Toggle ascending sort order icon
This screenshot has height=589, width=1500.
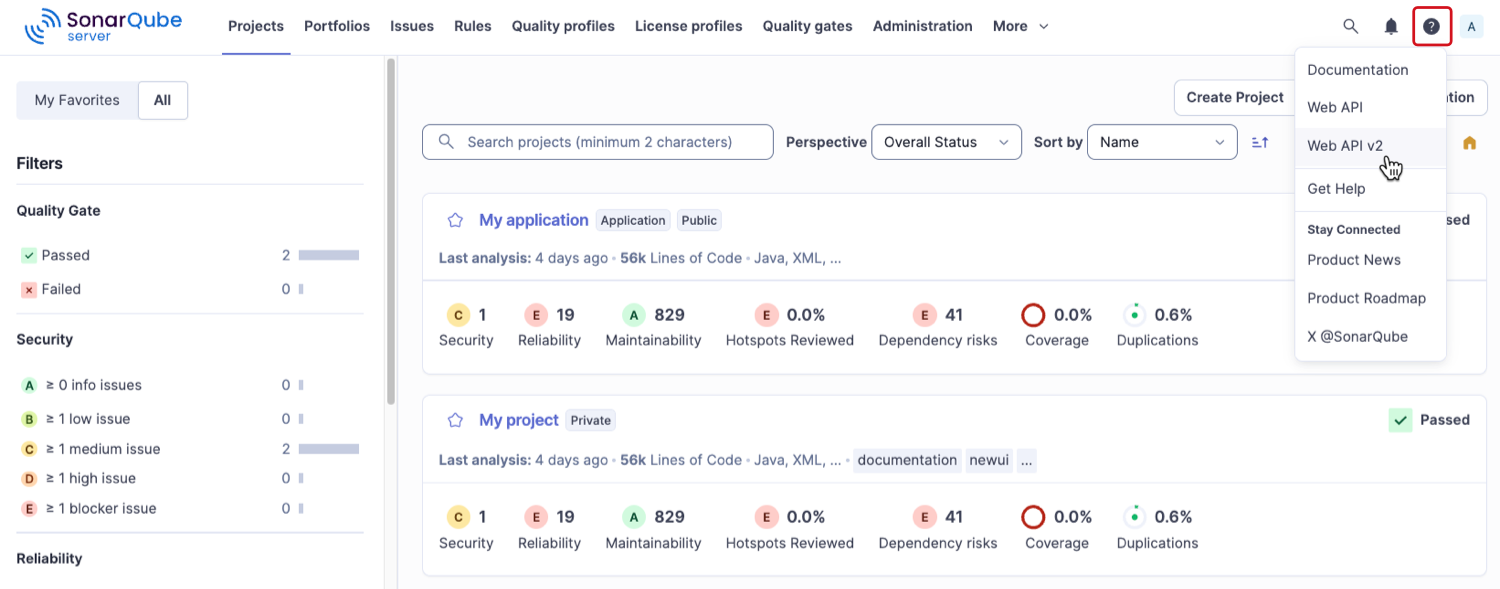click(x=1260, y=142)
